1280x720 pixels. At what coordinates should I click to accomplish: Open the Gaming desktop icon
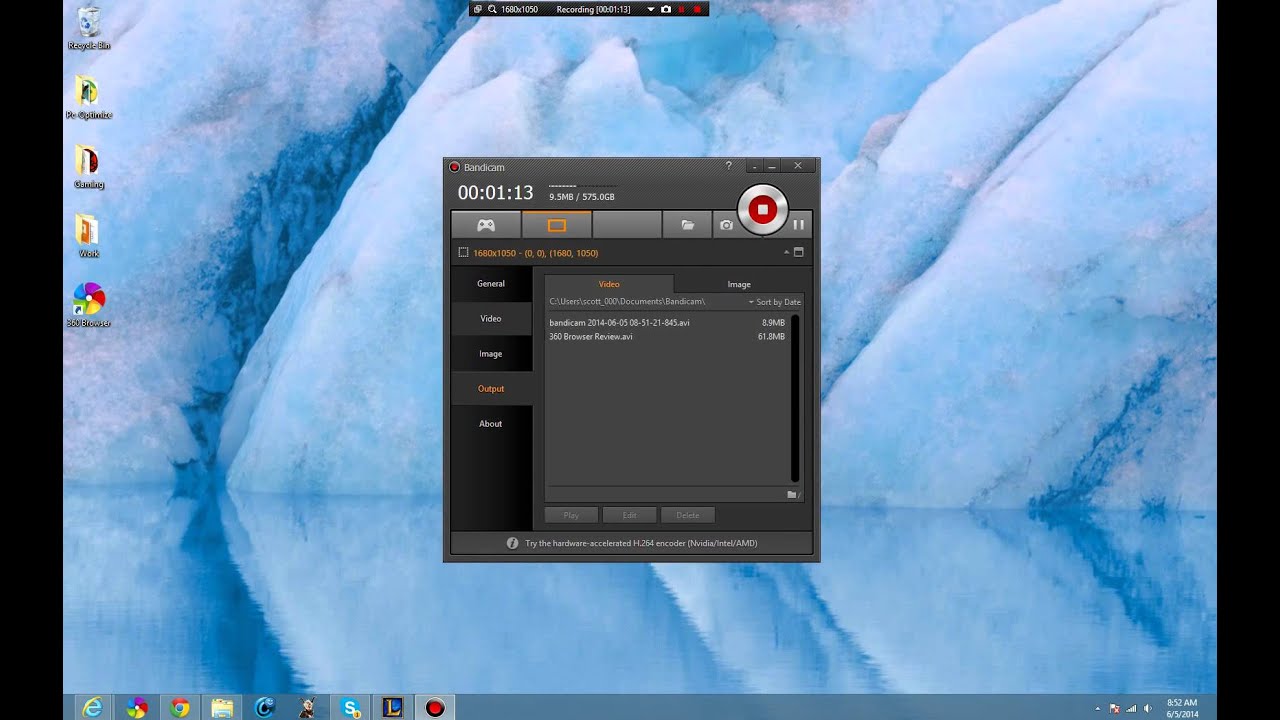89,167
